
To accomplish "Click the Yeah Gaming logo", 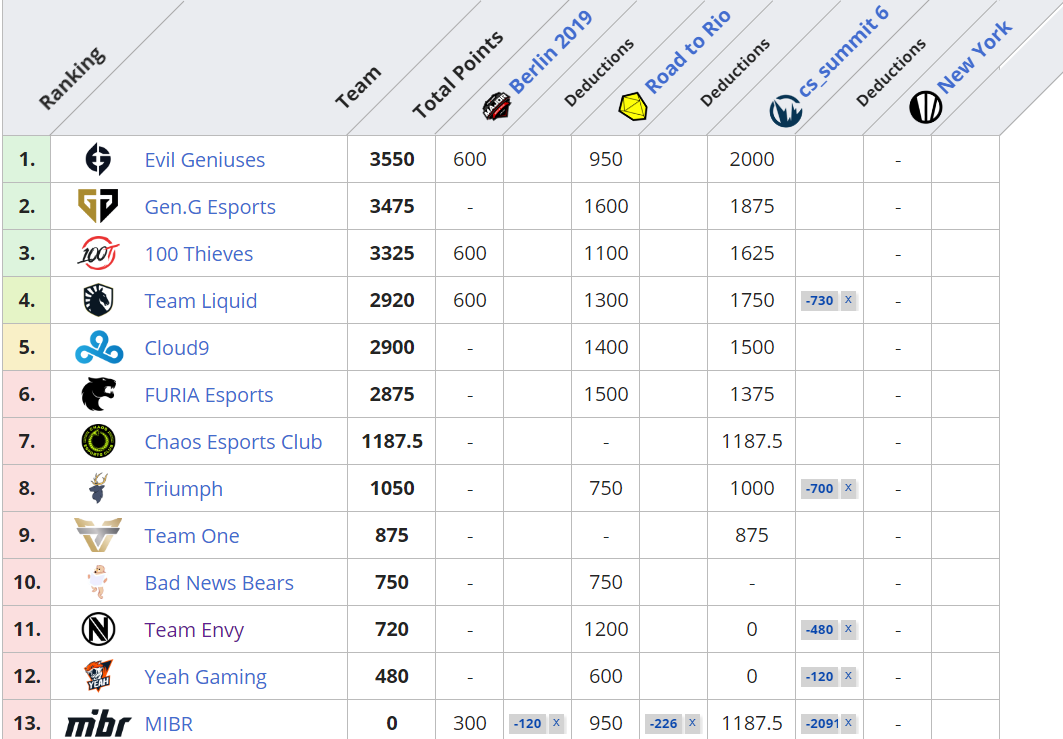I will [98, 676].
